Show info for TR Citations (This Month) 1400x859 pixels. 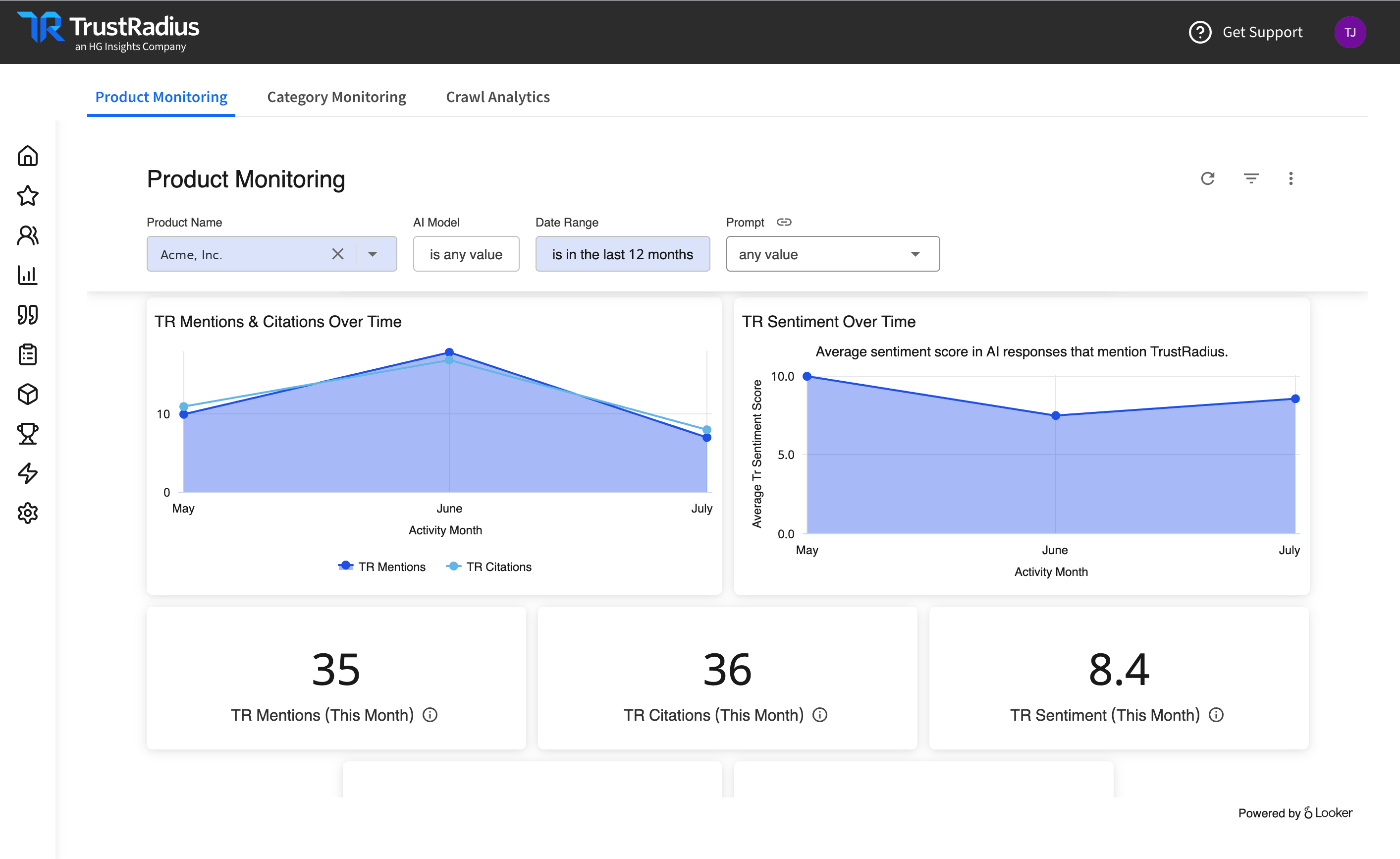(819, 715)
